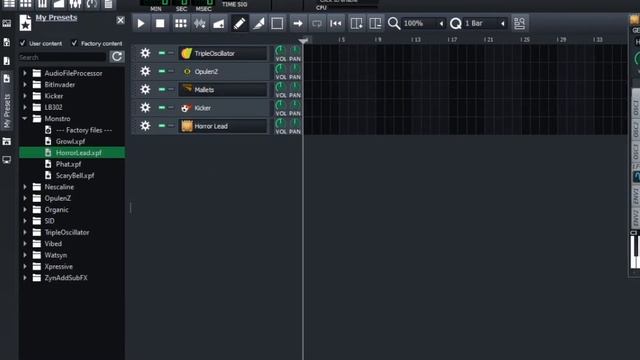Stop song playback
The image size is (640, 360).
tap(160, 23)
